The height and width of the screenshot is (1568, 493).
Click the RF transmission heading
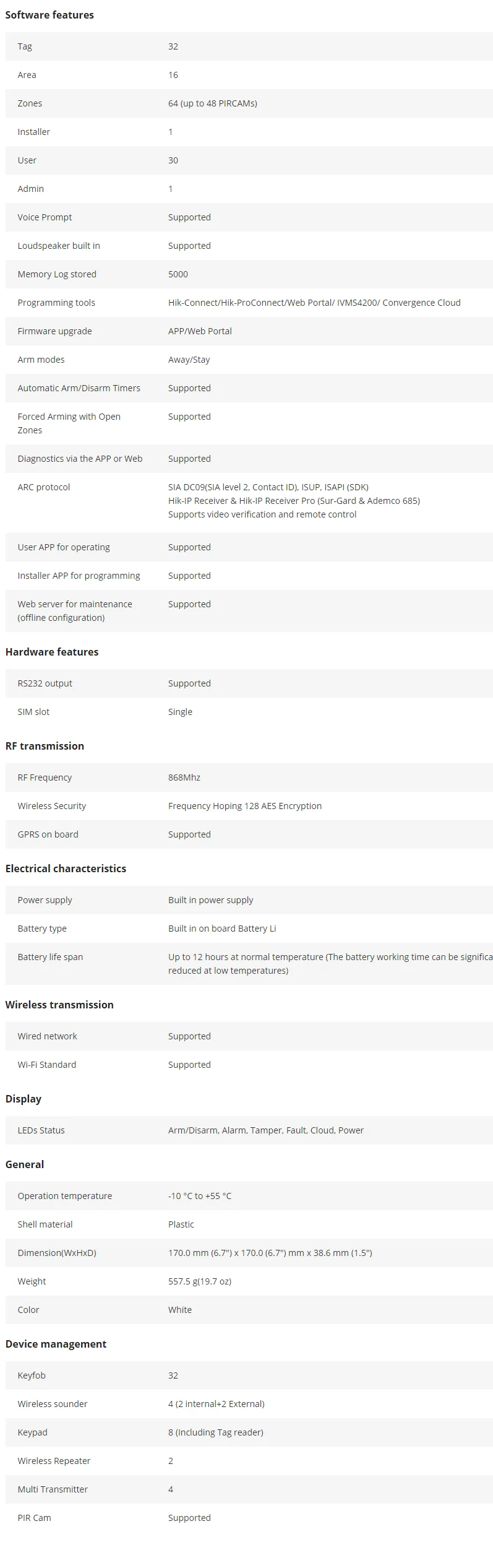coord(45,746)
